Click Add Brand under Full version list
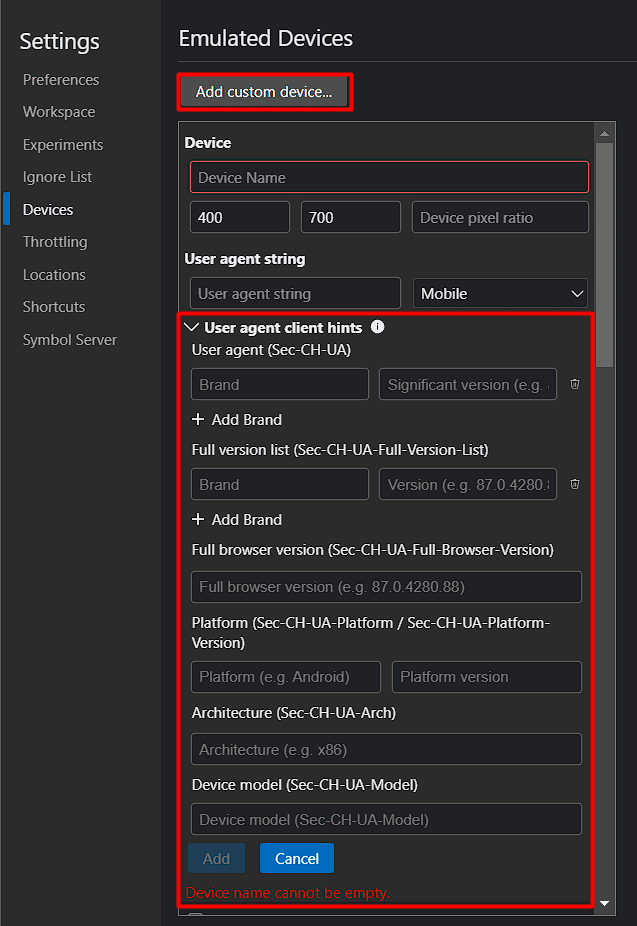 coord(237,520)
